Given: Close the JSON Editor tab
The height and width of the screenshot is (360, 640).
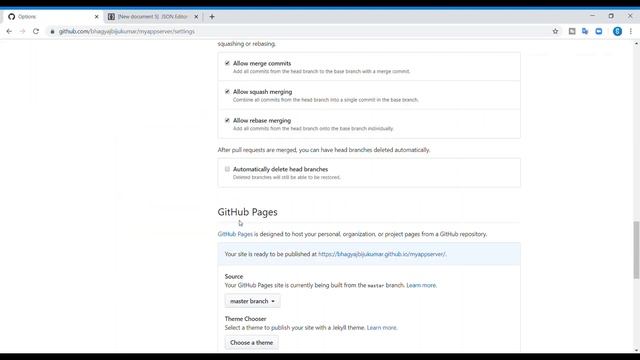Looking at the screenshot, I should 196,17.
